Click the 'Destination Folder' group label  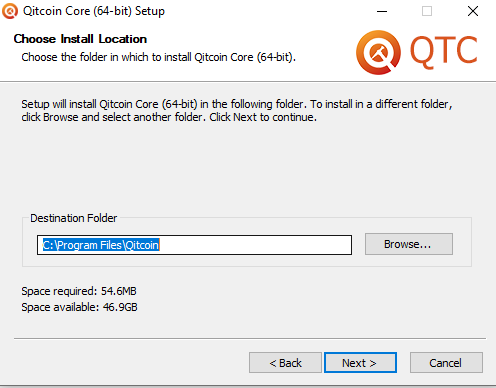point(74,218)
